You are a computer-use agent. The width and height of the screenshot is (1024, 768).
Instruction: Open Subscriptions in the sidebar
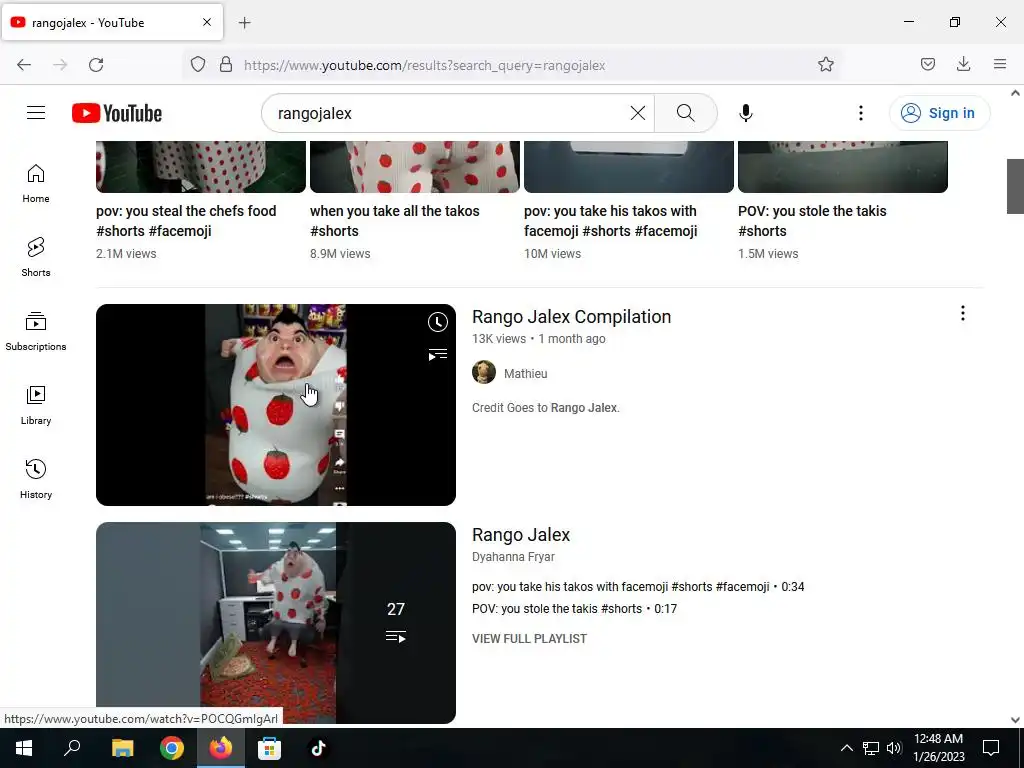(x=36, y=332)
